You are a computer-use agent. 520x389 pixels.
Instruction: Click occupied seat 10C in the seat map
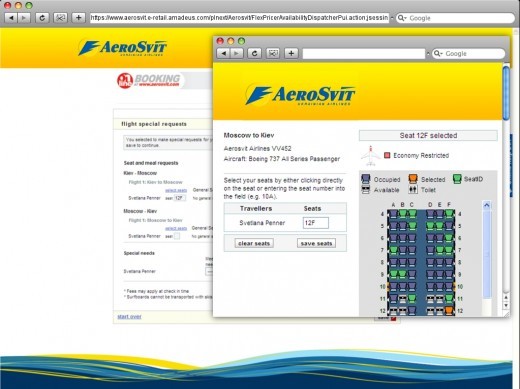tap(412, 287)
